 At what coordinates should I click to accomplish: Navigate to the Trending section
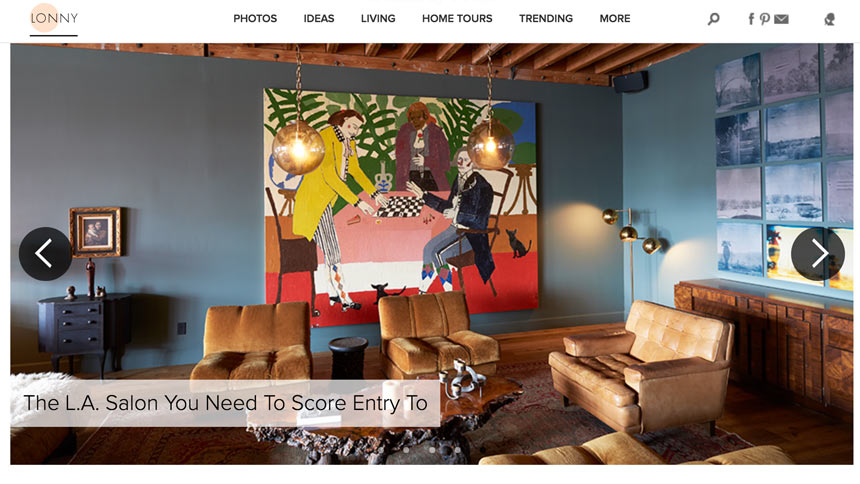[x=546, y=19]
